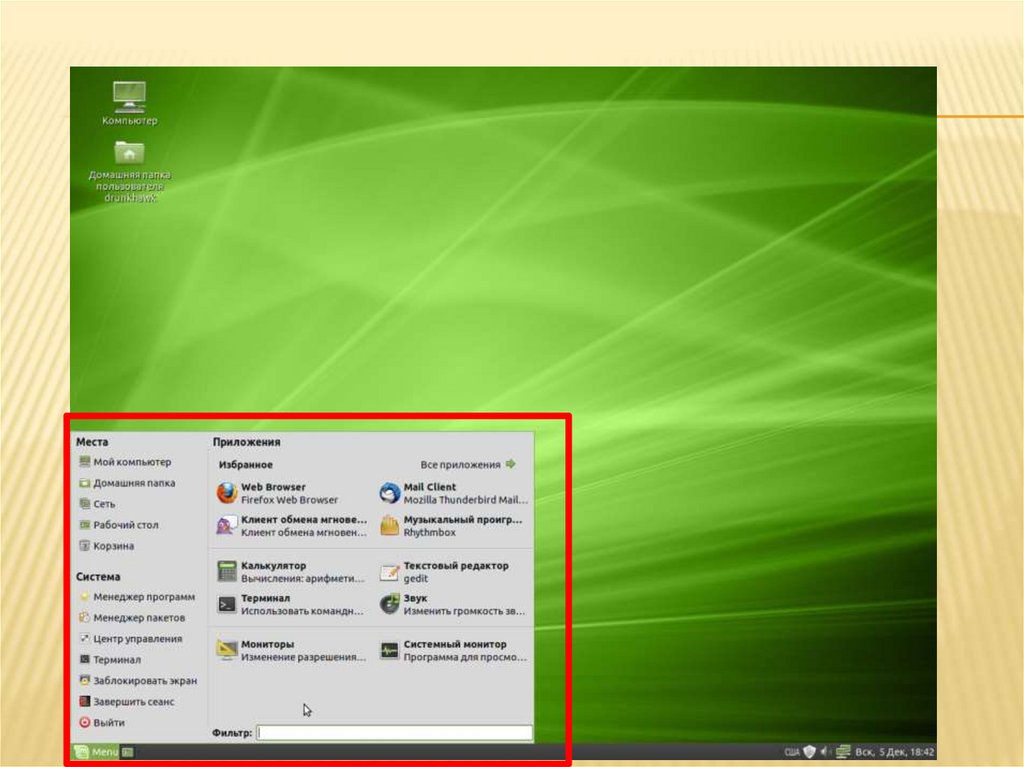Focus the Фильтр search field
The image size is (1024, 767).
(394, 732)
